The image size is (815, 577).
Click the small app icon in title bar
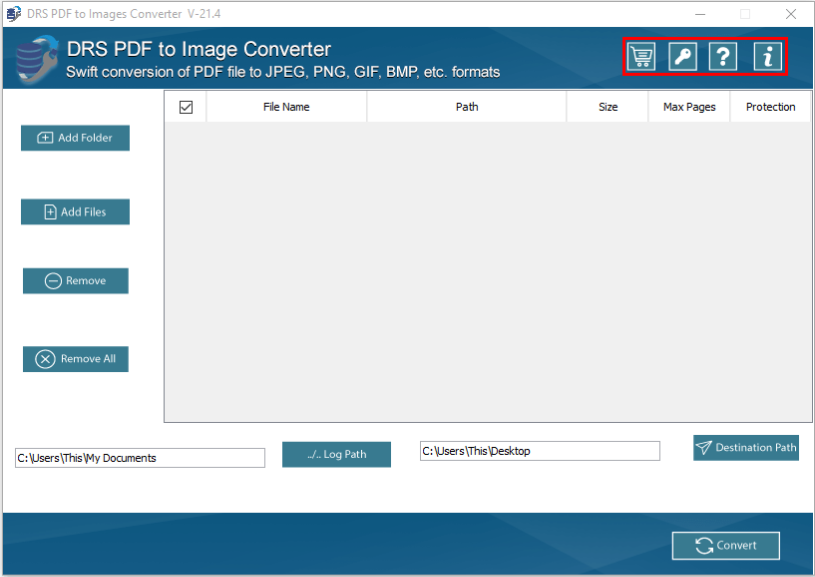click(14, 14)
